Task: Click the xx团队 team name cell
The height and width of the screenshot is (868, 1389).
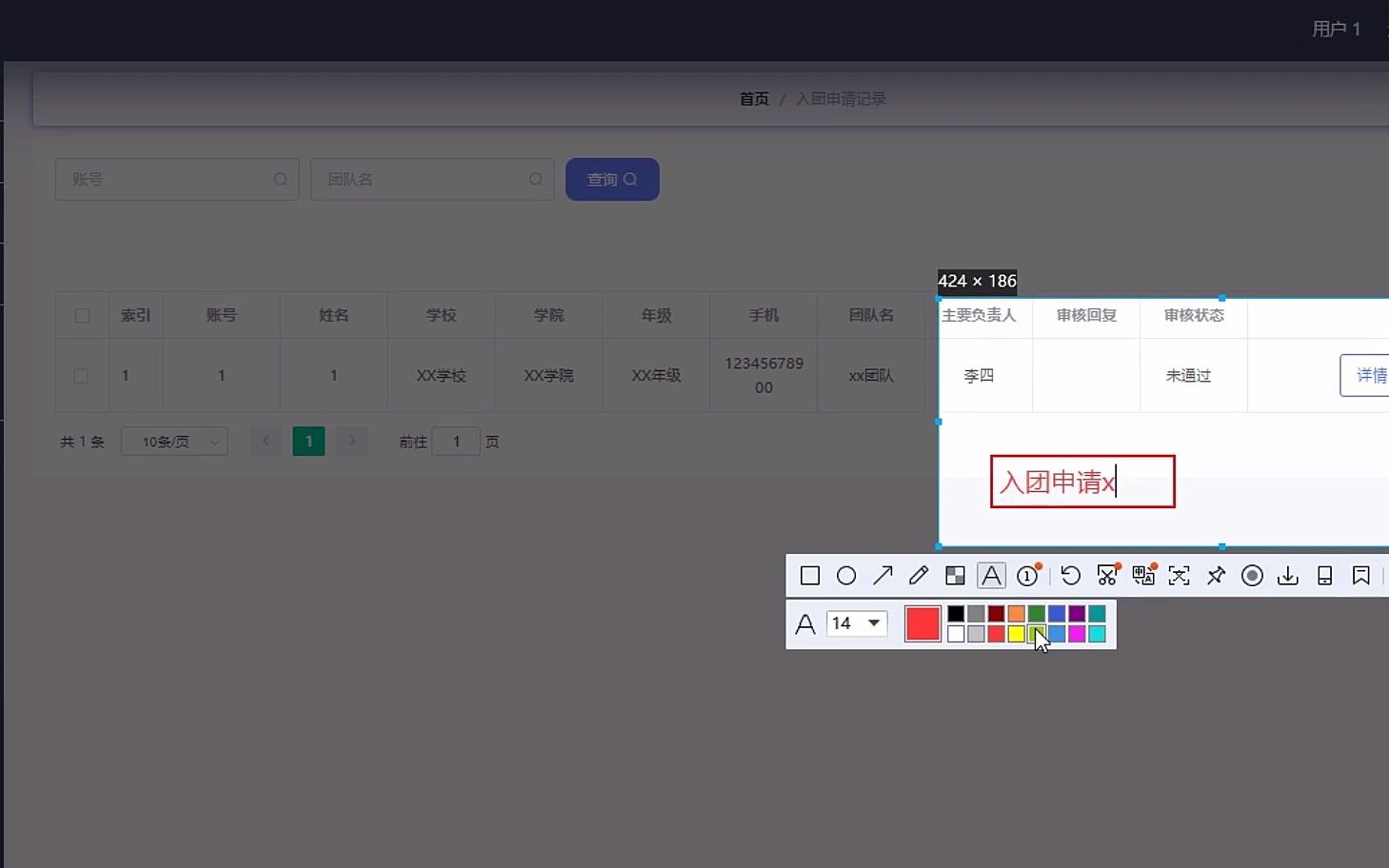Action: click(871, 376)
